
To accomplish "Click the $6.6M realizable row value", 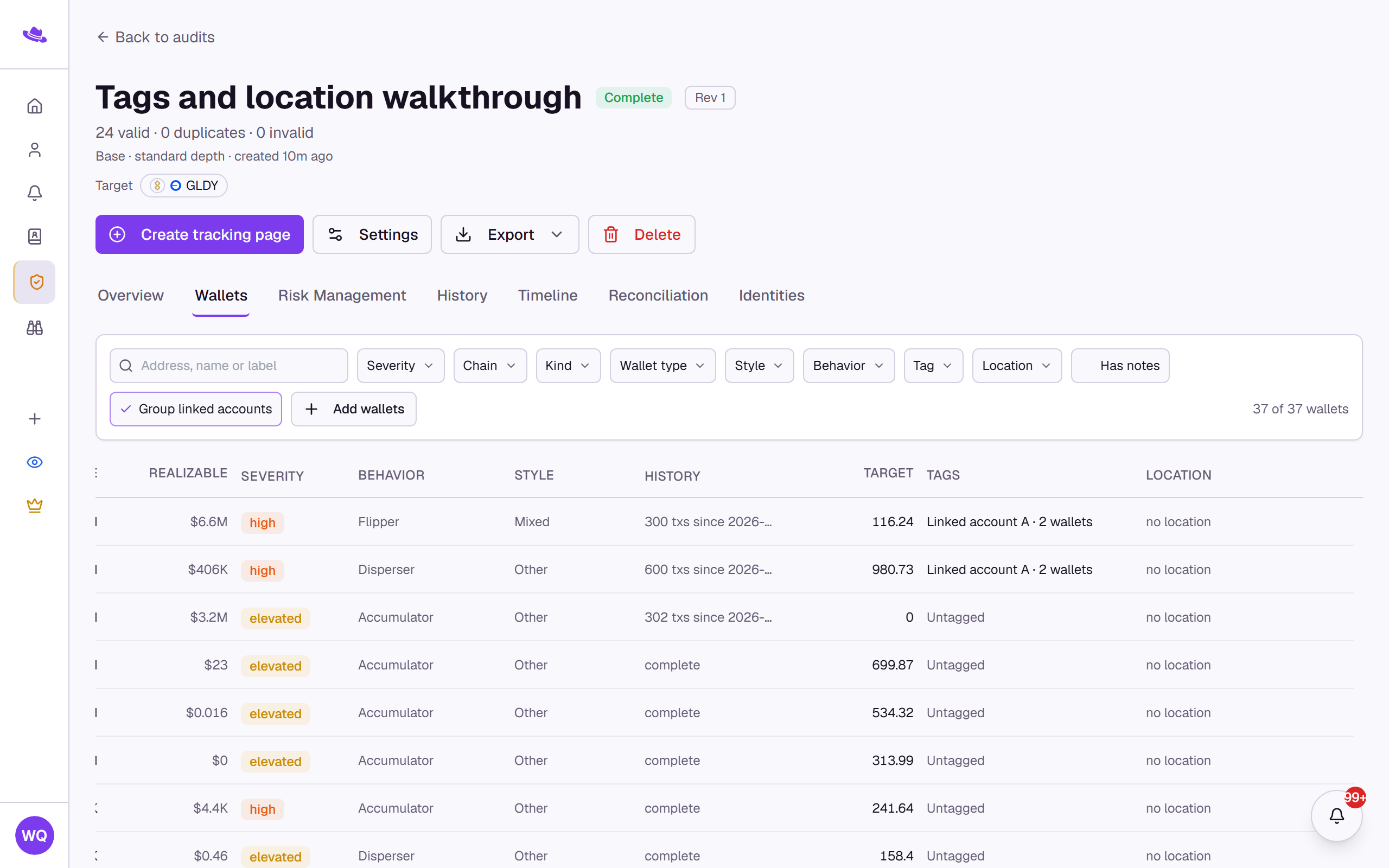I will [x=209, y=522].
